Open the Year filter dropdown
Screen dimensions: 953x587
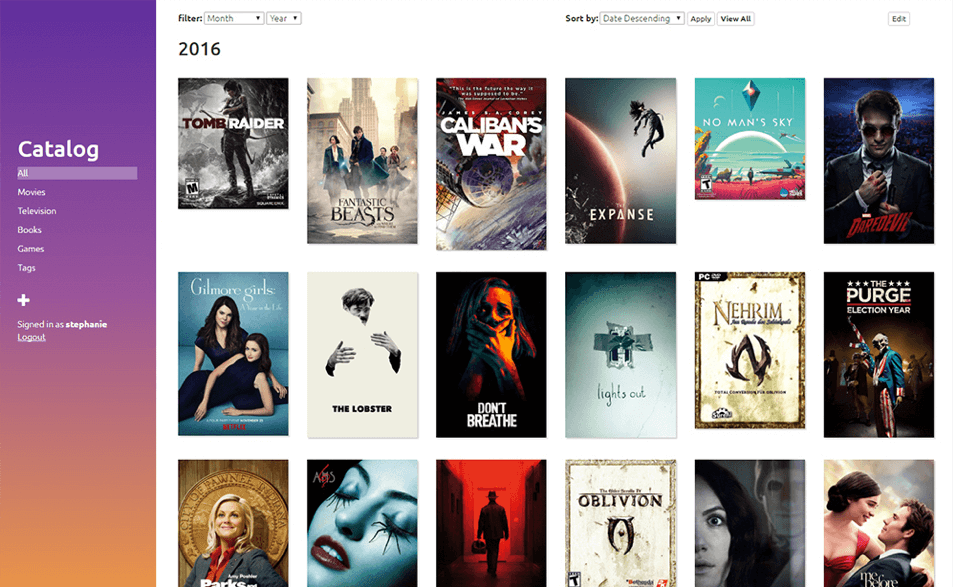coord(284,18)
